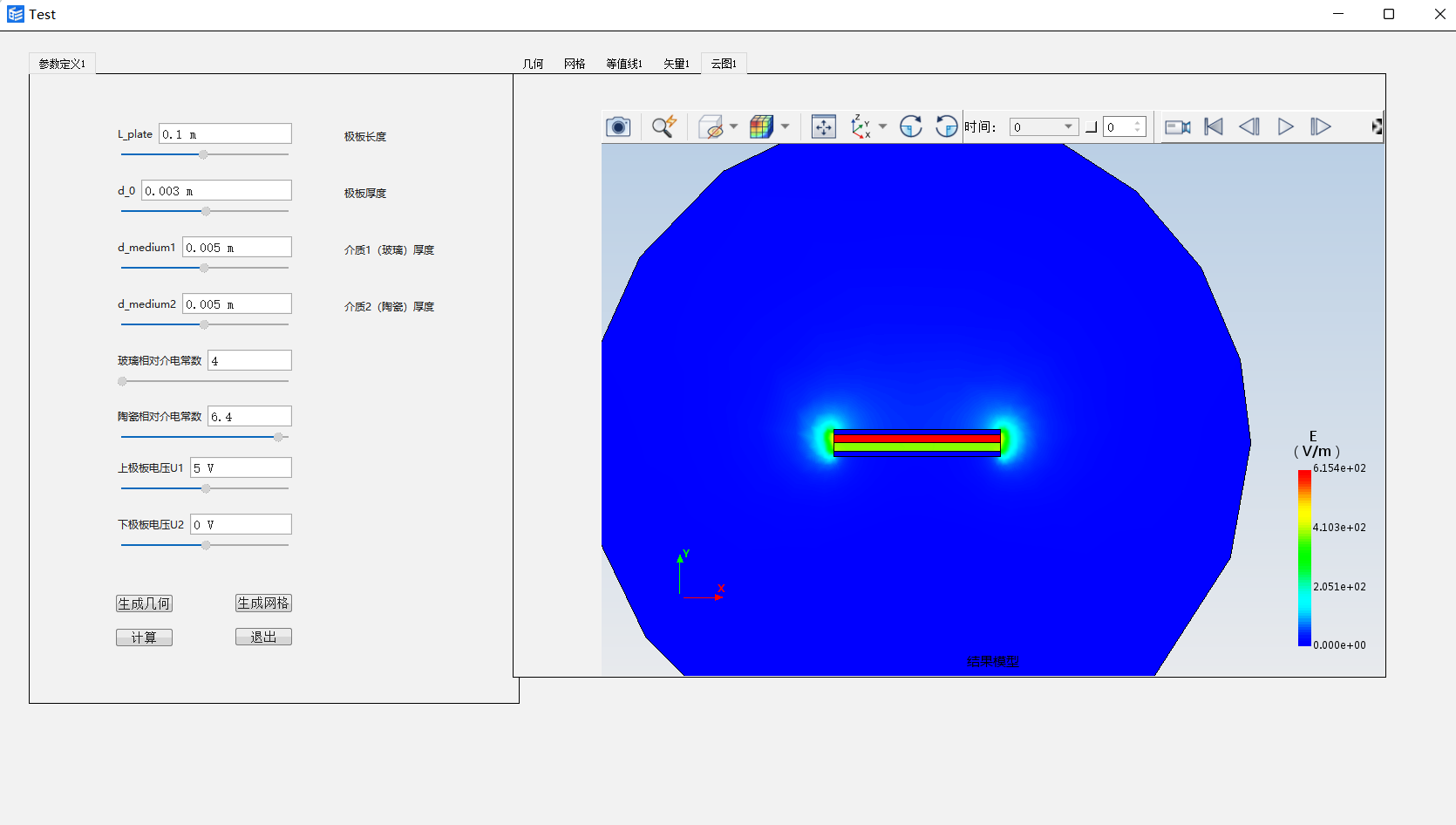The image size is (1456, 825).
Task: Click the 玻璃相对介电常数 slider handle
Action: (123, 381)
